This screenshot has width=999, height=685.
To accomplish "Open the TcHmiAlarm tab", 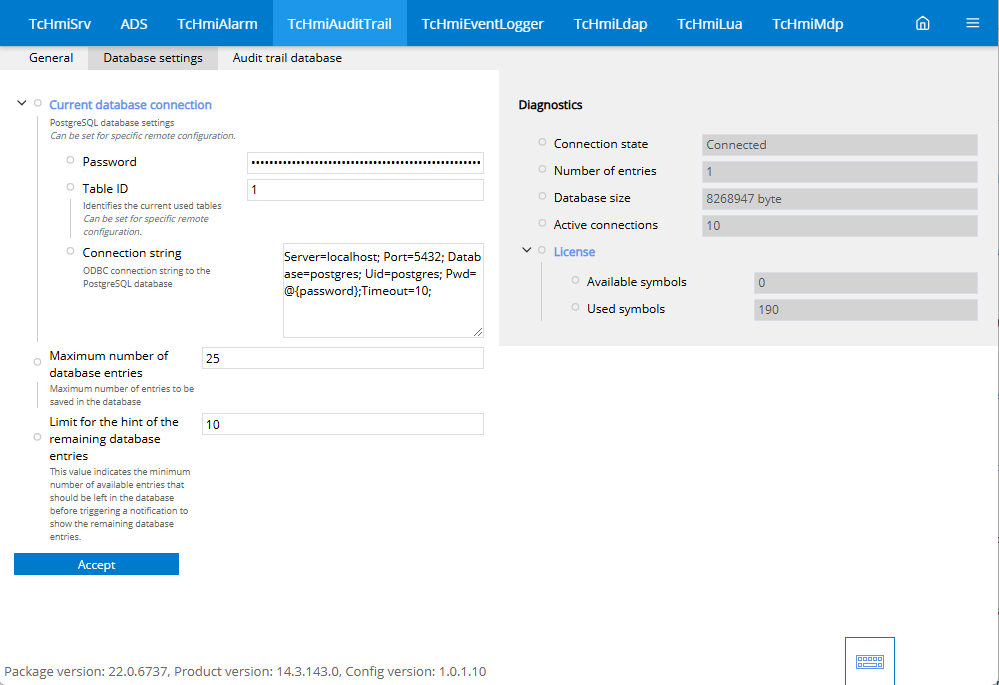I will pos(217,24).
